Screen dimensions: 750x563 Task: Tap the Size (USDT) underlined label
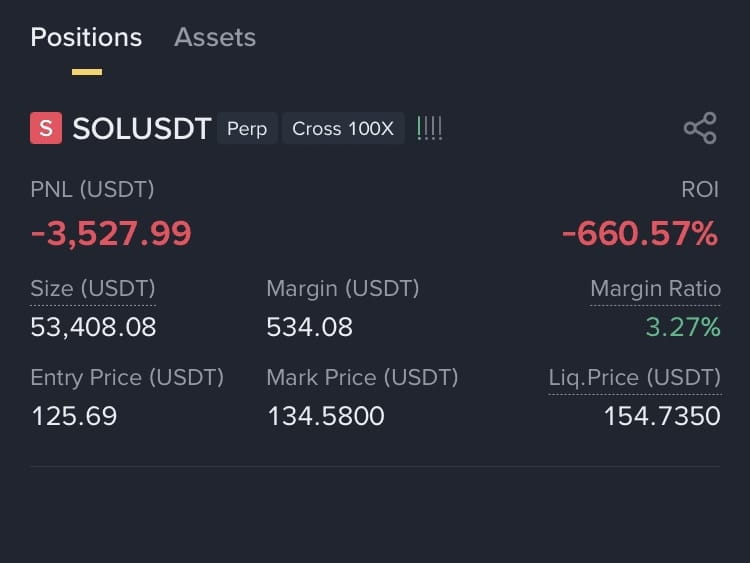click(93, 289)
